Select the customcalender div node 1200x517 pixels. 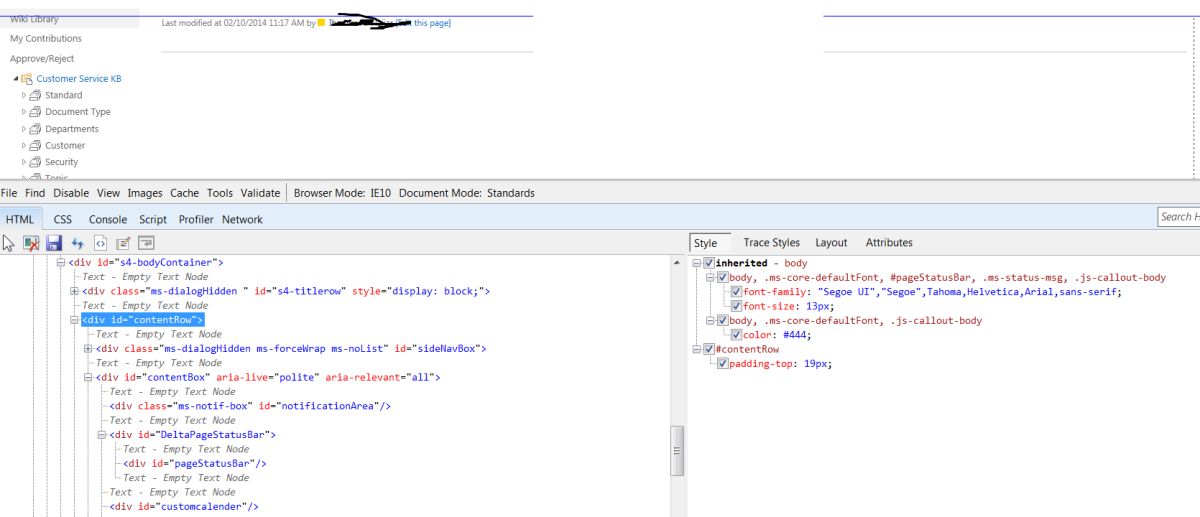(x=184, y=507)
